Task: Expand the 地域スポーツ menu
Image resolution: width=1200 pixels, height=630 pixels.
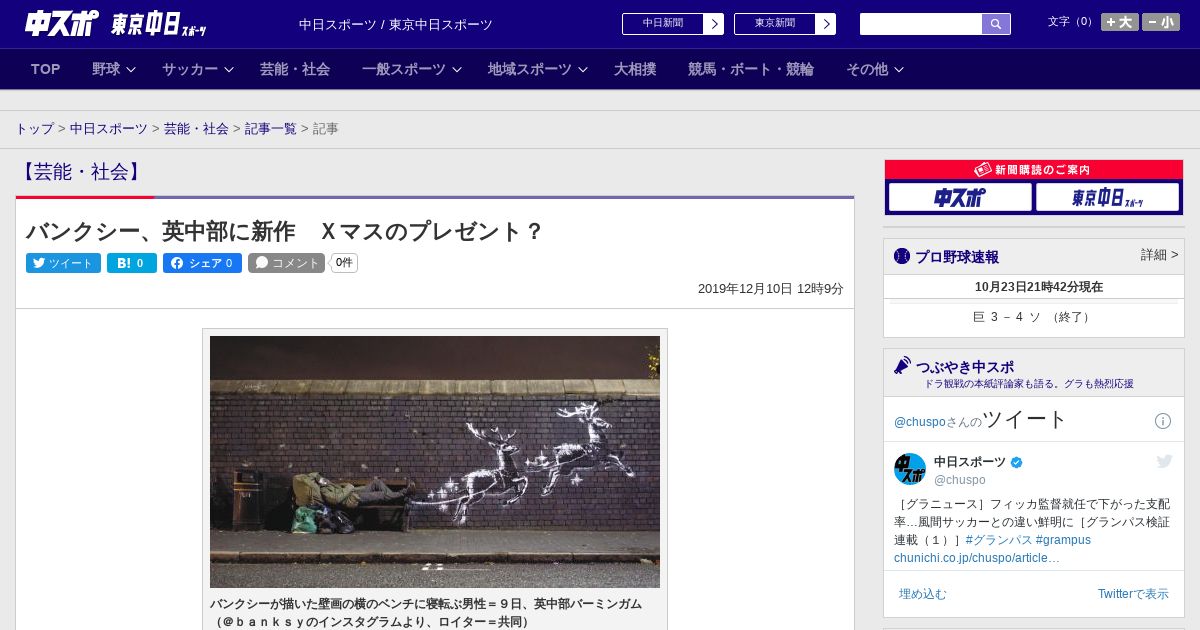Action: pos(538,69)
